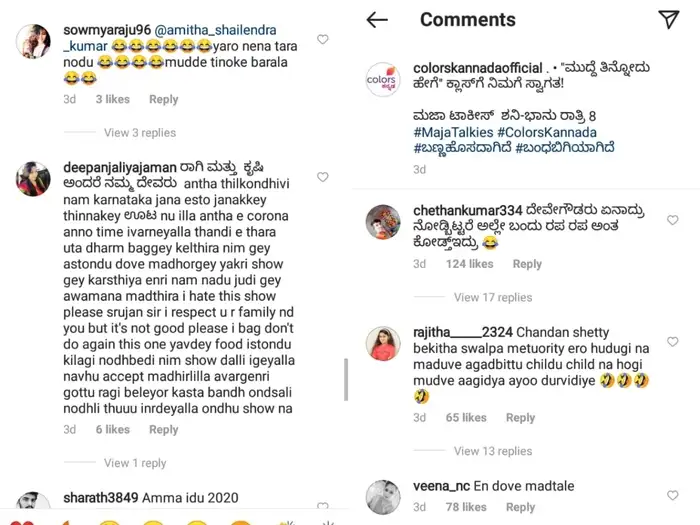This screenshot has width=700, height=525.
Task: Open direct share paper plane icon
Action: (x=668, y=20)
